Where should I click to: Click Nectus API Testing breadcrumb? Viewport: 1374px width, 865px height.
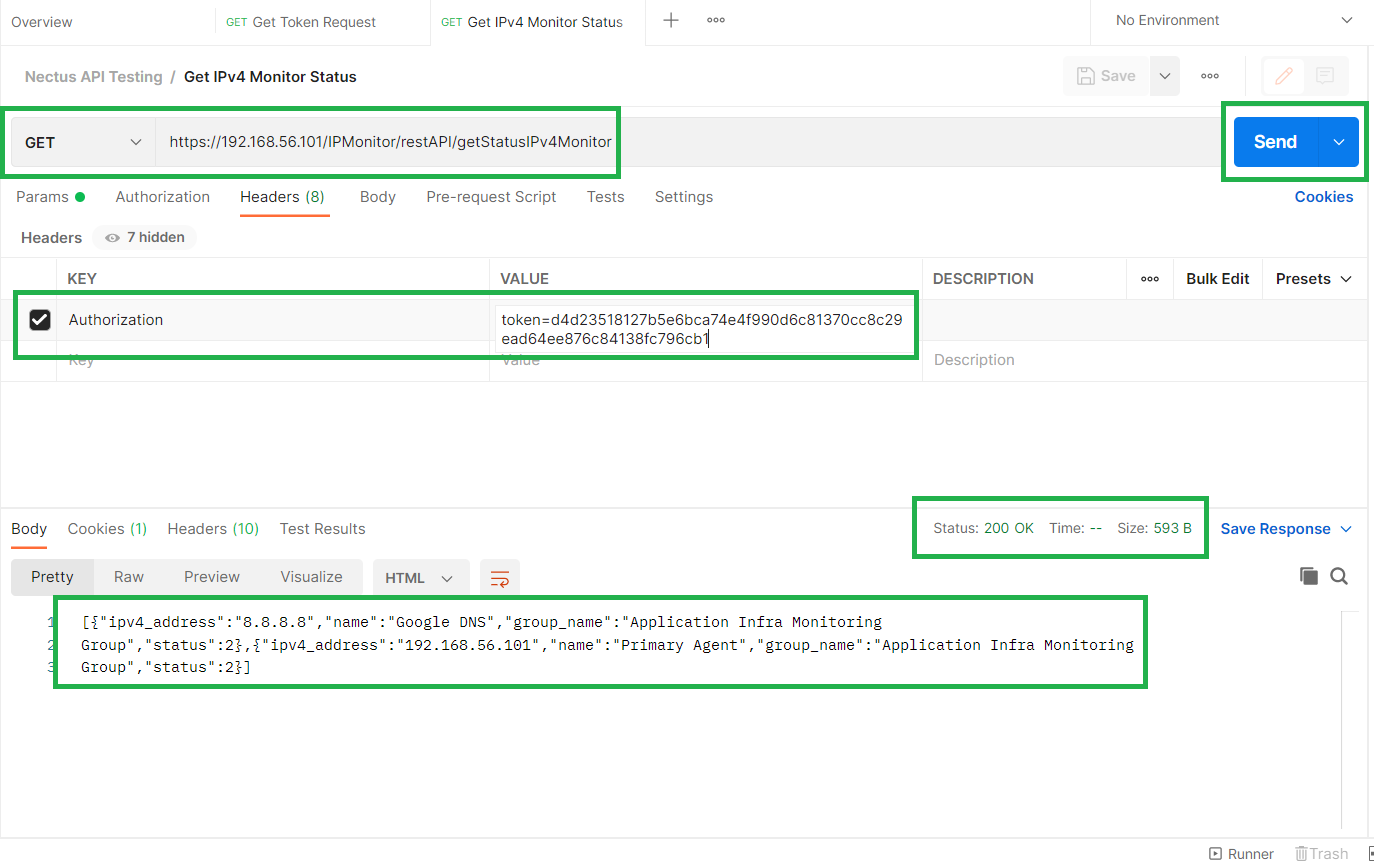click(x=94, y=76)
